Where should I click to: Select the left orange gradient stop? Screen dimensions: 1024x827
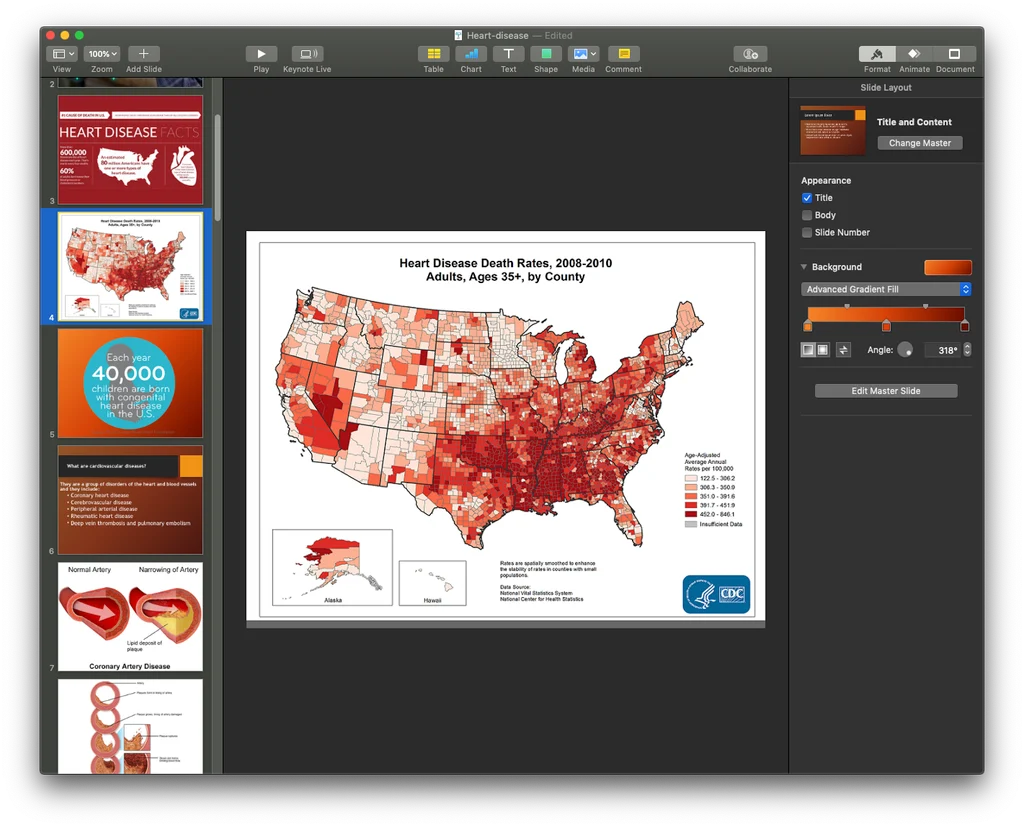coord(808,326)
